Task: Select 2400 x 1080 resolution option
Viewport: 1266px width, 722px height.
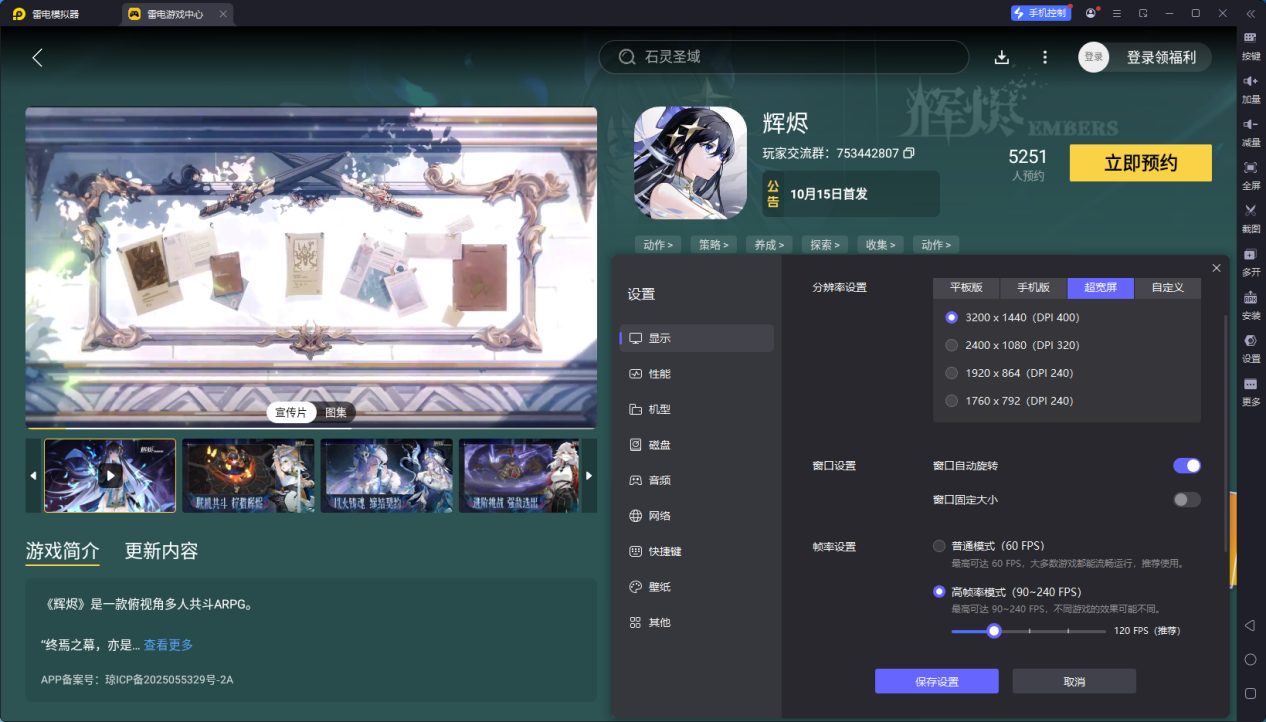Action: pyautogui.click(x=1012, y=345)
